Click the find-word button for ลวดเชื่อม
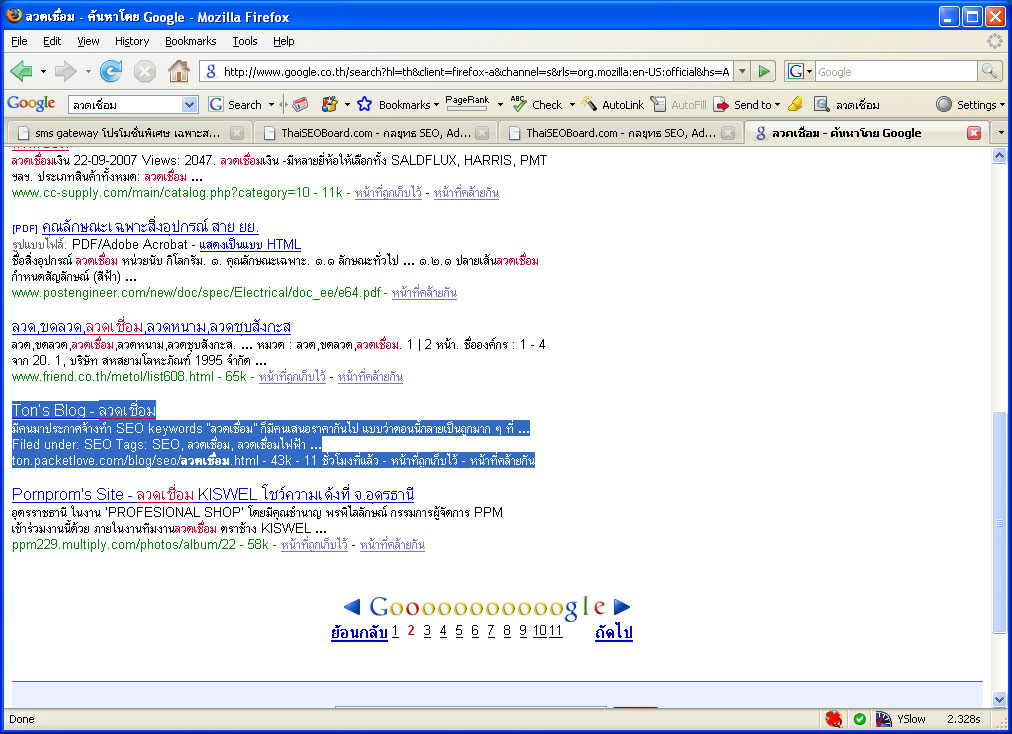The image size is (1012, 734). pyautogui.click(x=847, y=105)
